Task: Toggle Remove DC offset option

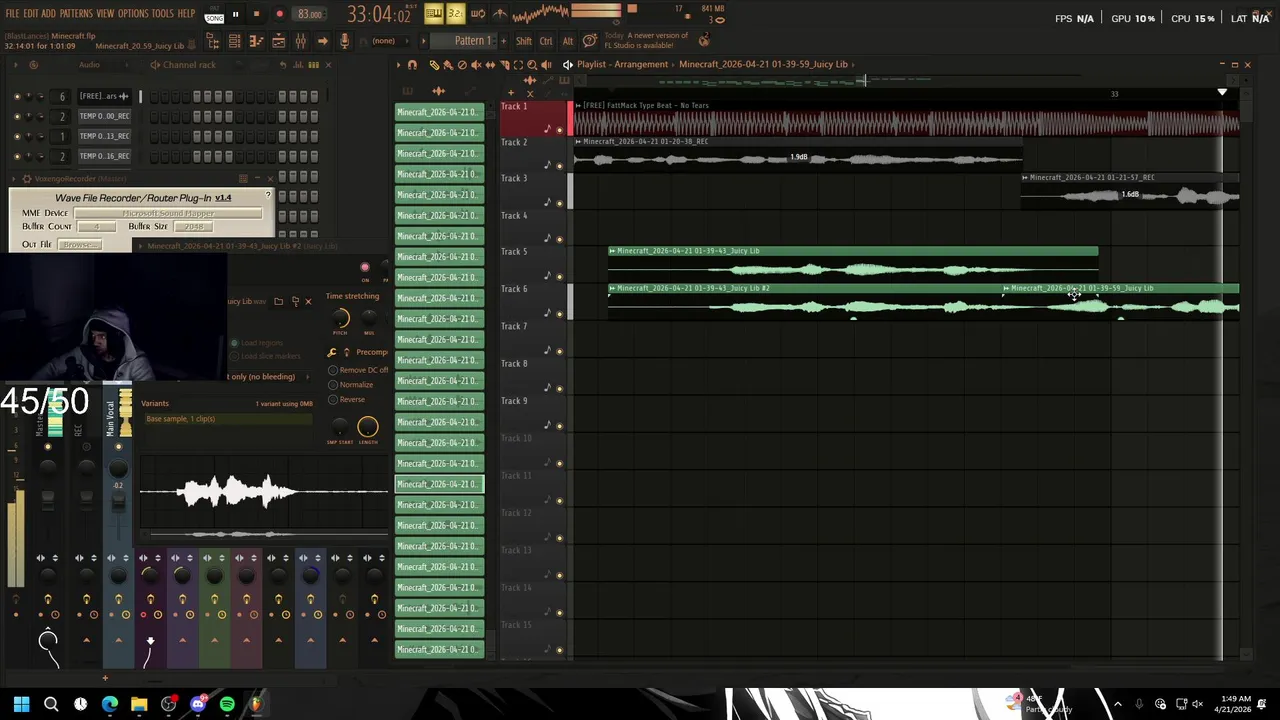Action: (333, 370)
